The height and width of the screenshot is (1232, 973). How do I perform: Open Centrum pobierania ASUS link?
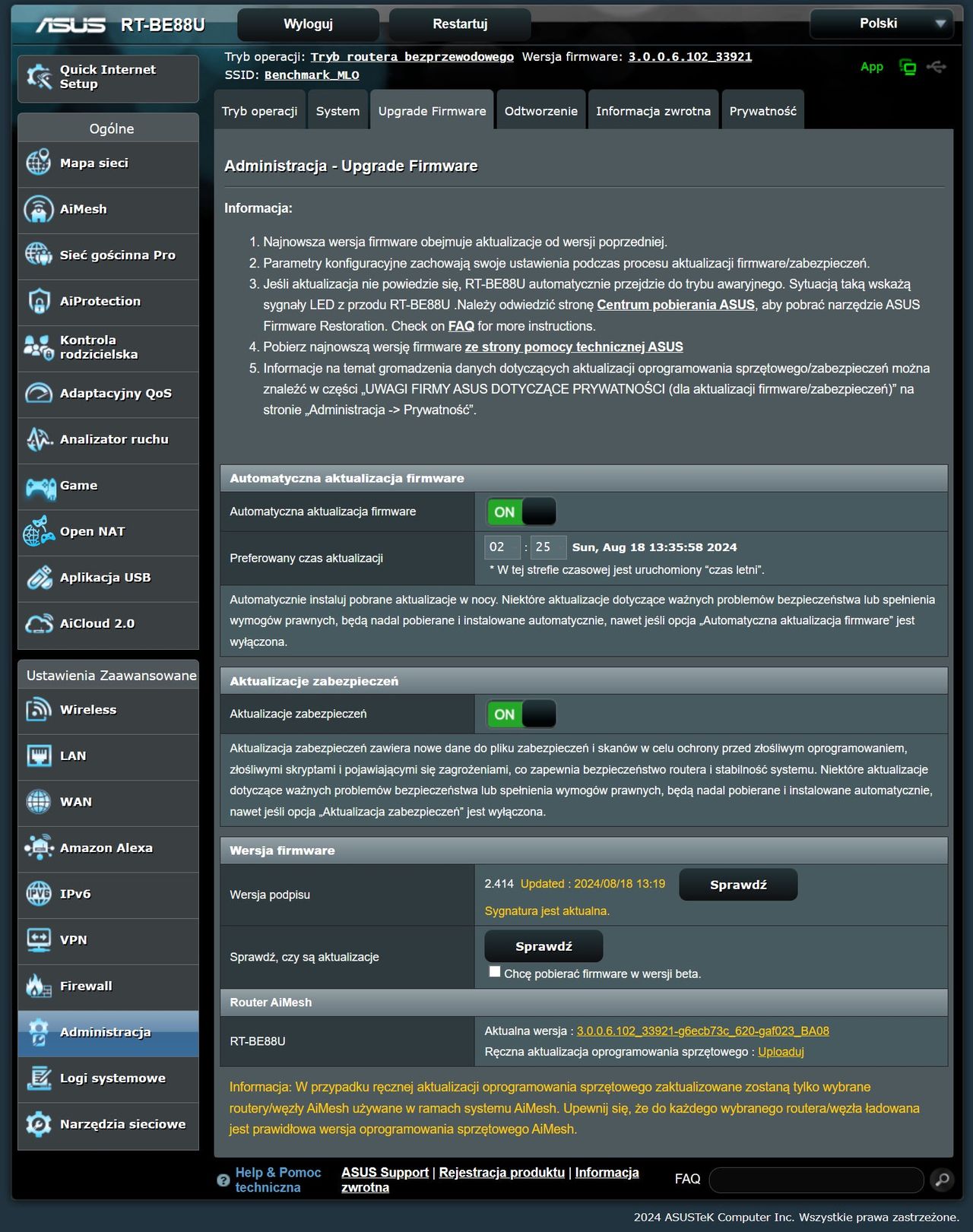coord(676,305)
